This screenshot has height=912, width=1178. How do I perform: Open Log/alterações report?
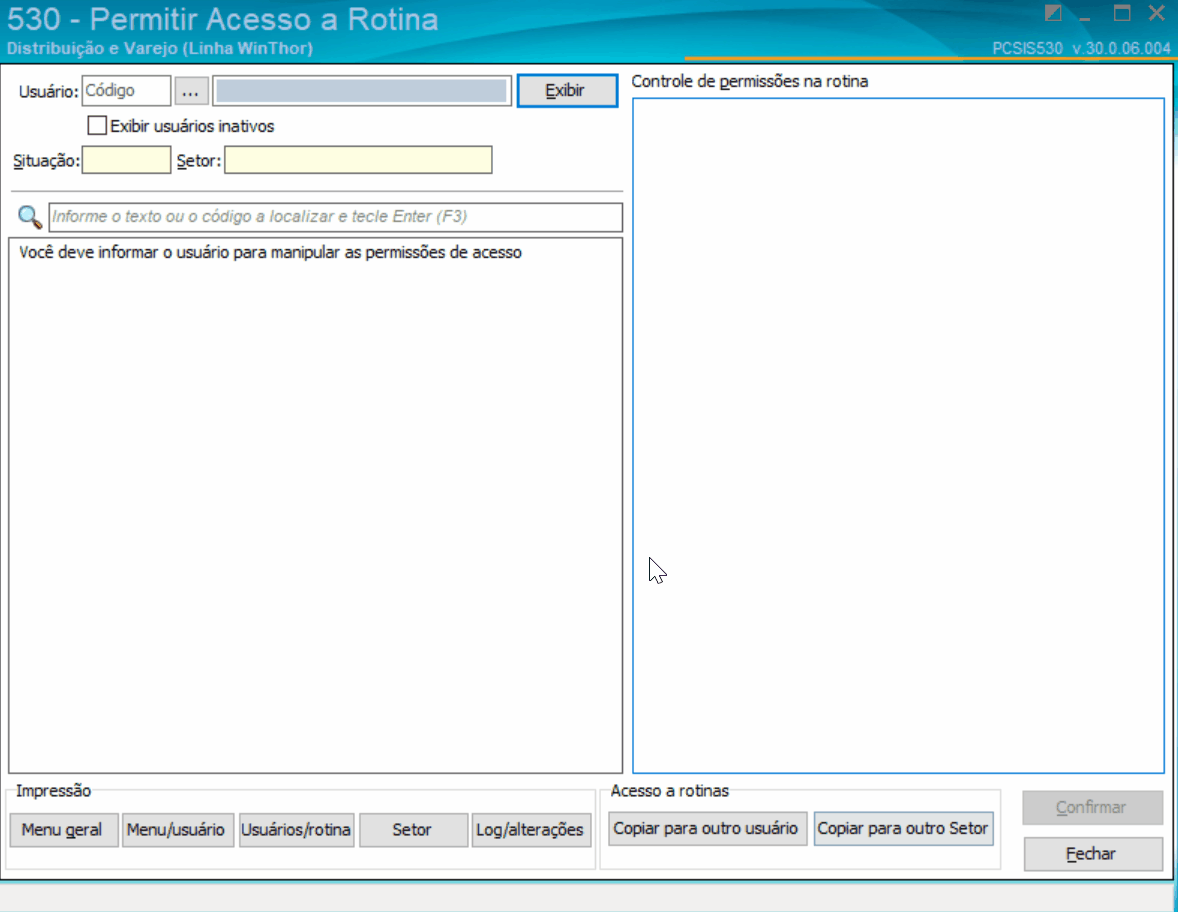(531, 830)
